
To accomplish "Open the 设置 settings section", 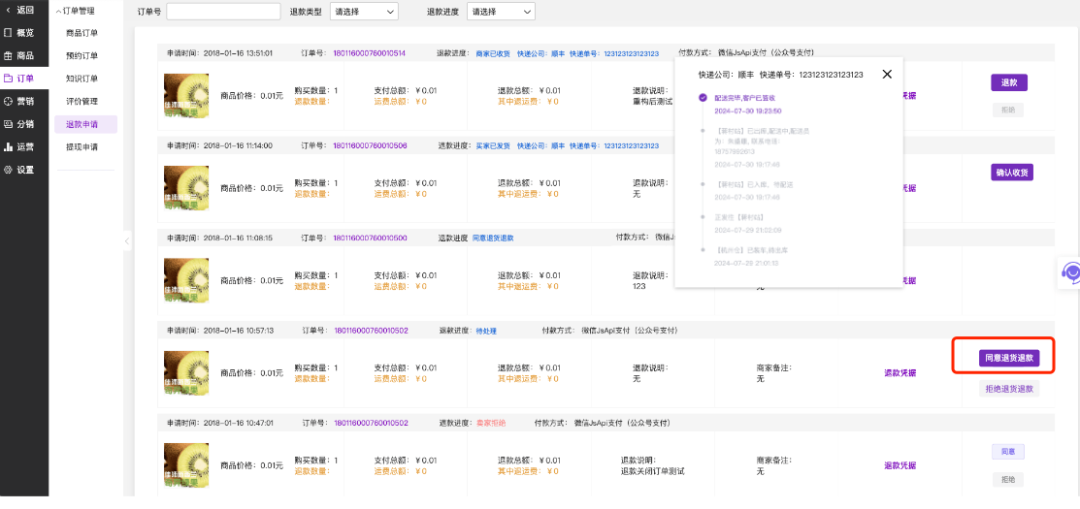I will click(x=20, y=170).
